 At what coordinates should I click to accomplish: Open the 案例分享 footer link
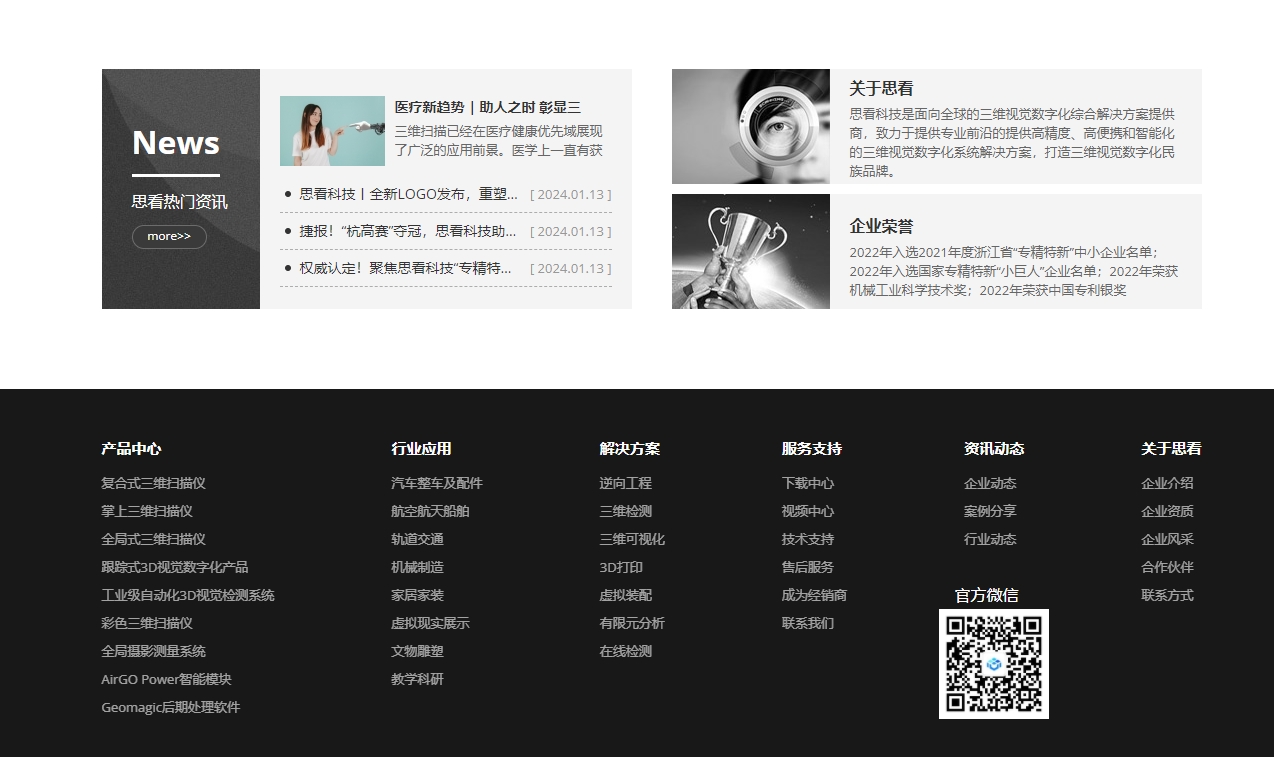[x=989, y=511]
